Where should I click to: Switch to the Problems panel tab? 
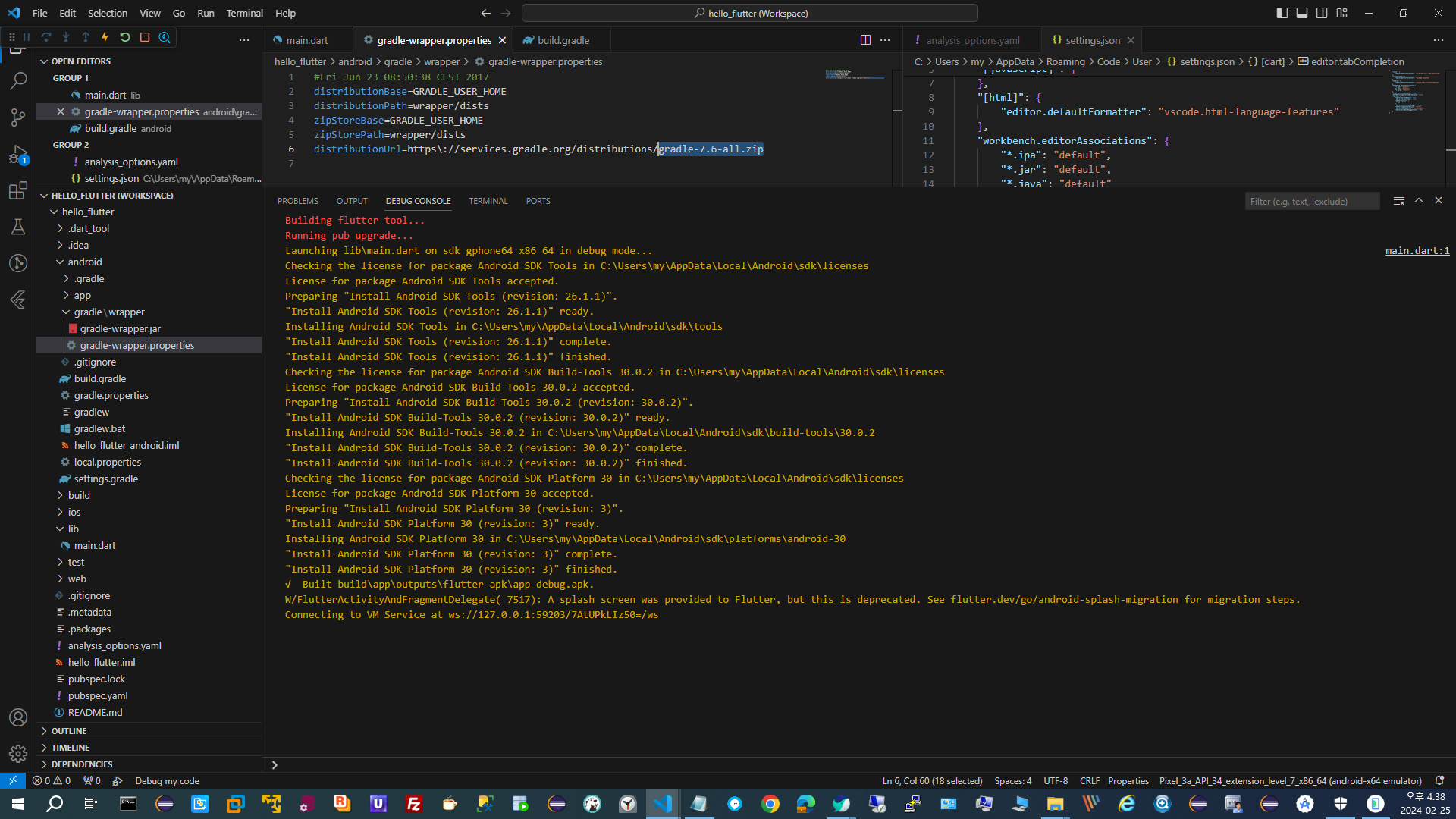tap(297, 201)
